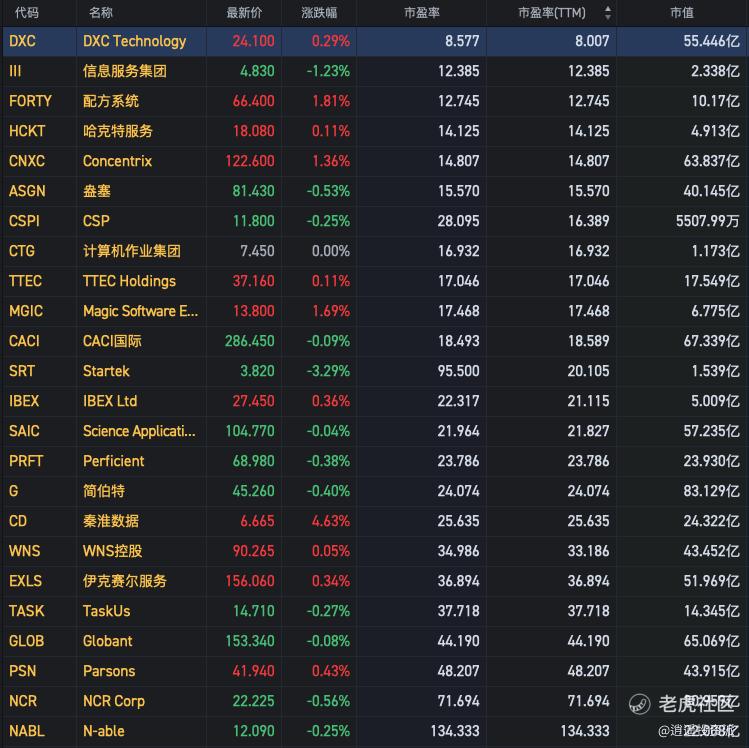Viewport: 749px width, 748px height.
Task: Select ticker PSN
Action: (22, 671)
